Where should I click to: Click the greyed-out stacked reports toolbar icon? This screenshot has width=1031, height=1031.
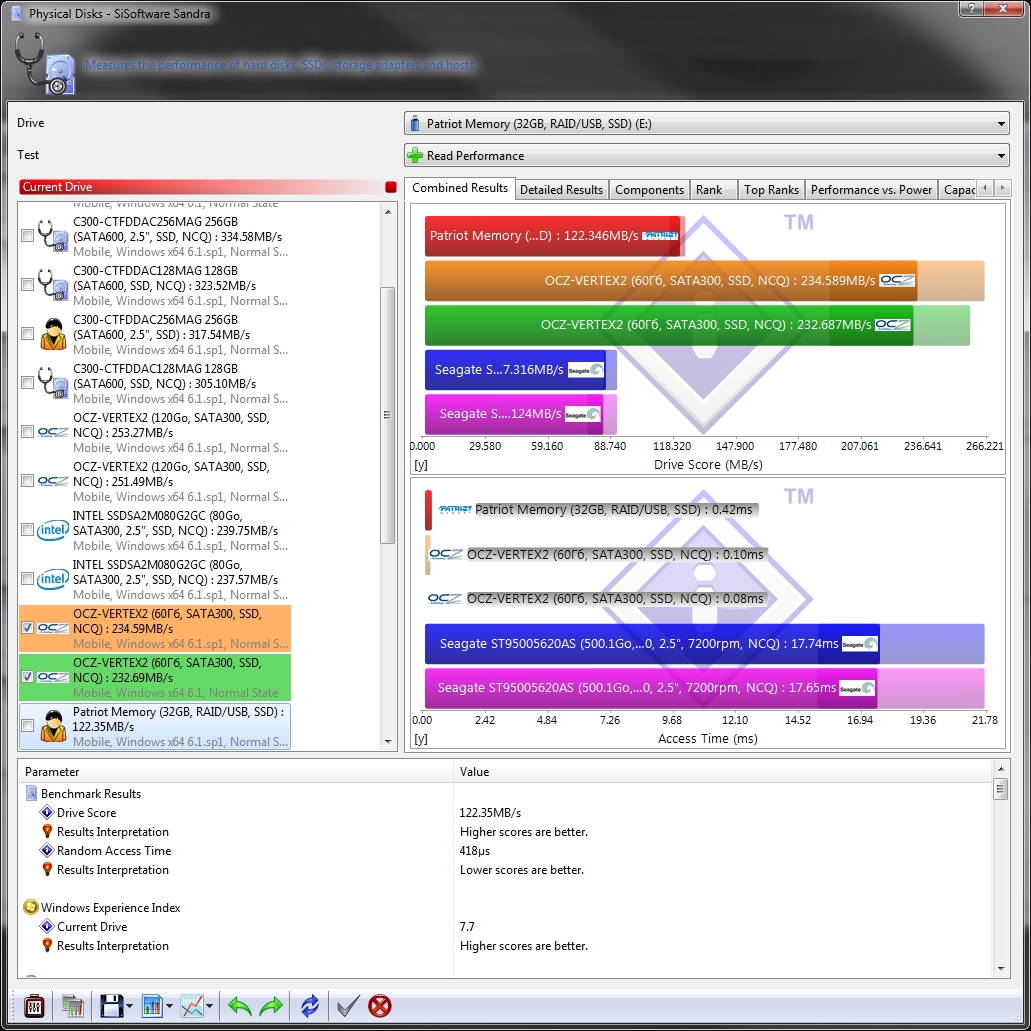click(72, 1006)
